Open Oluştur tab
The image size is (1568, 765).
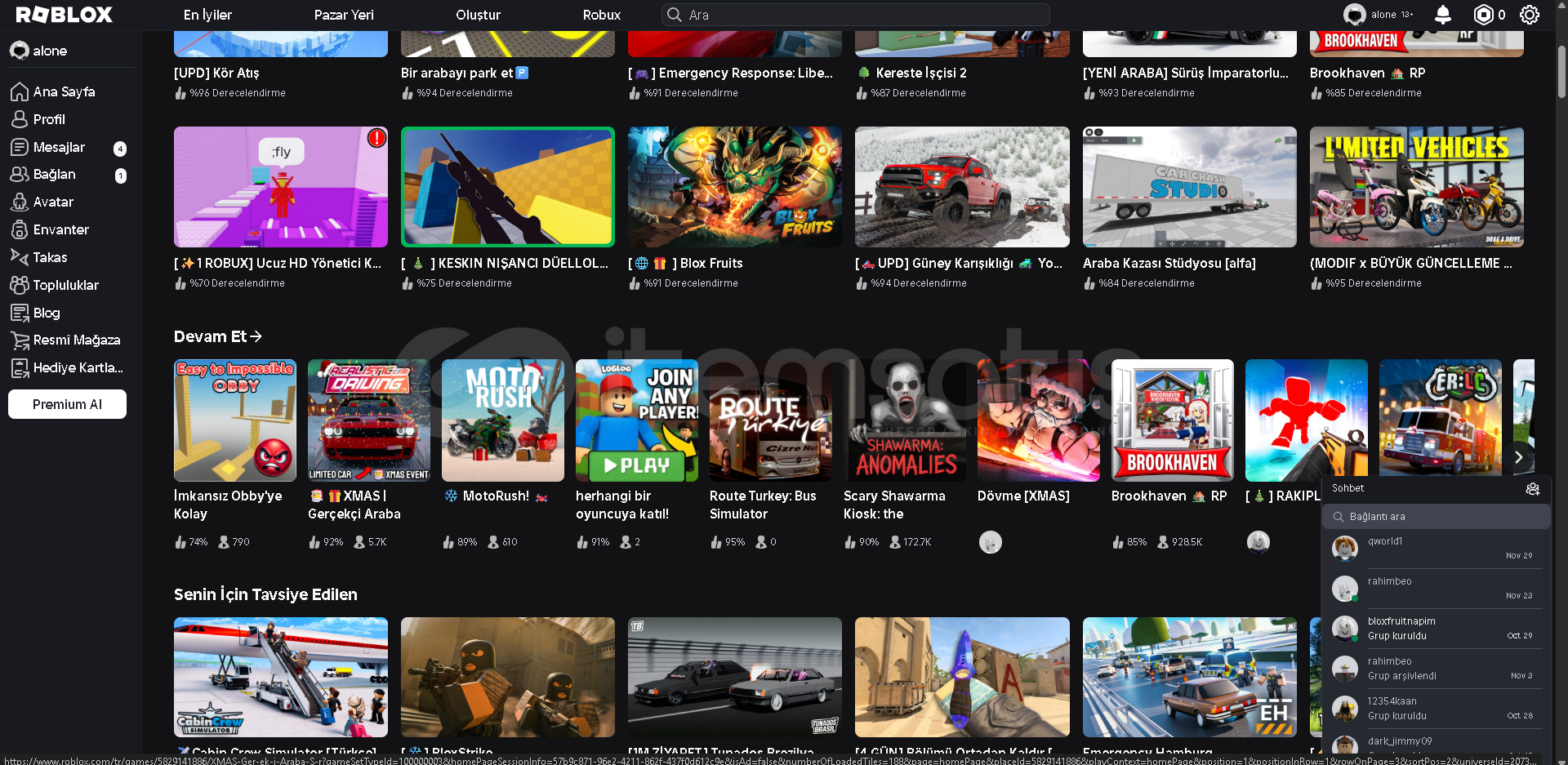(x=478, y=15)
